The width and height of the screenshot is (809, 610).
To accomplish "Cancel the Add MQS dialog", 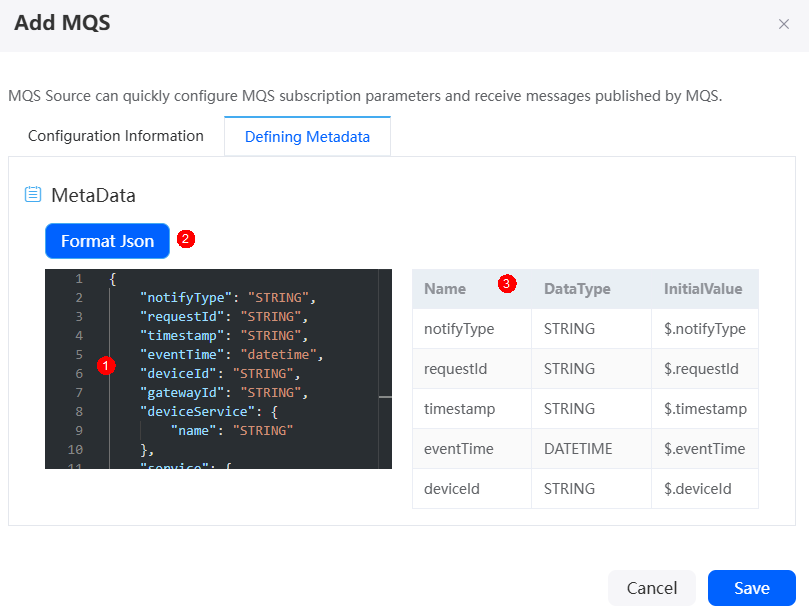I will tap(652, 588).
